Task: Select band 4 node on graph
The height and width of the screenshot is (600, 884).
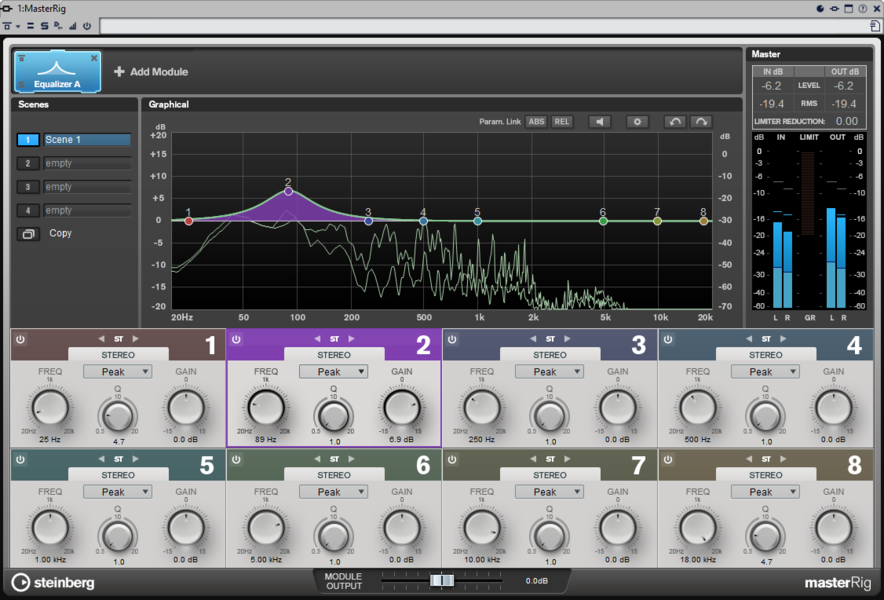Action: [423, 221]
